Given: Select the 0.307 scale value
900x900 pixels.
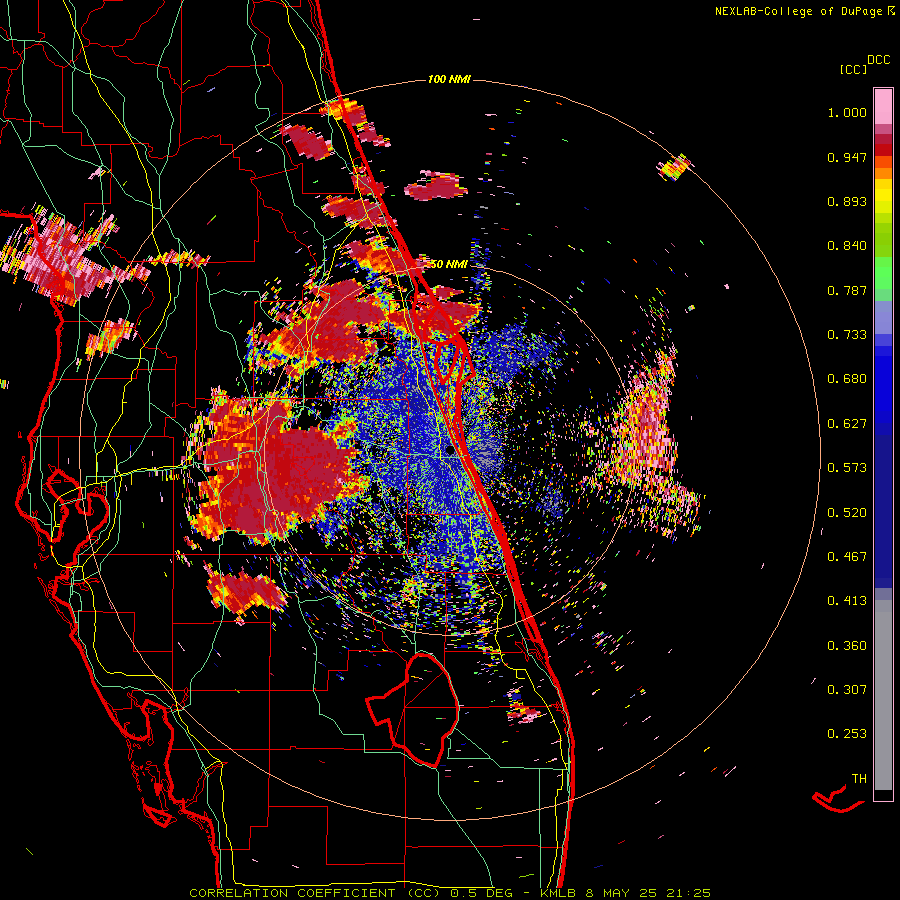Looking at the screenshot, I should pyautogui.click(x=847, y=690).
